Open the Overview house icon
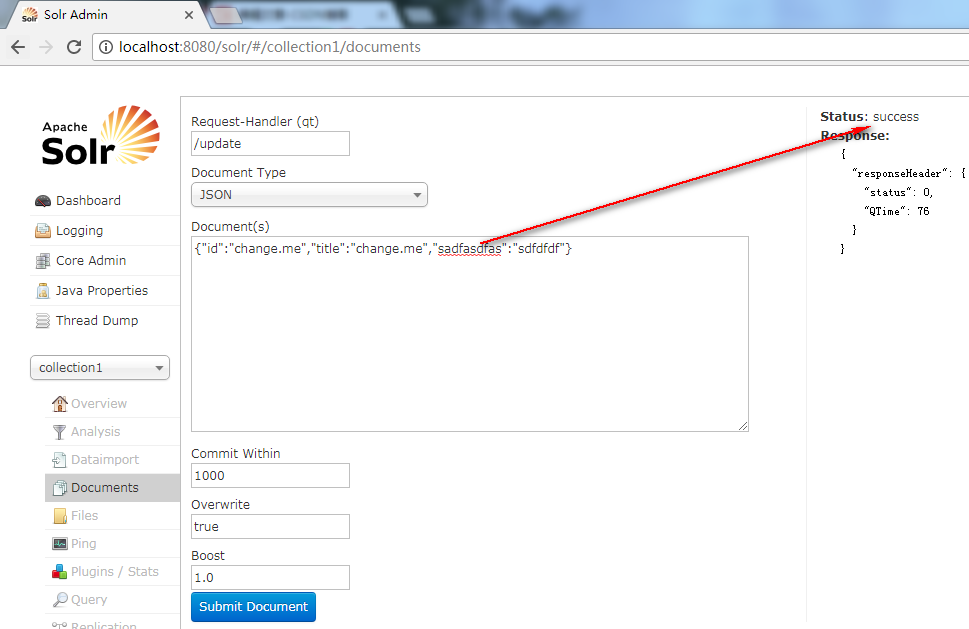969x629 pixels. pyautogui.click(x=59, y=403)
